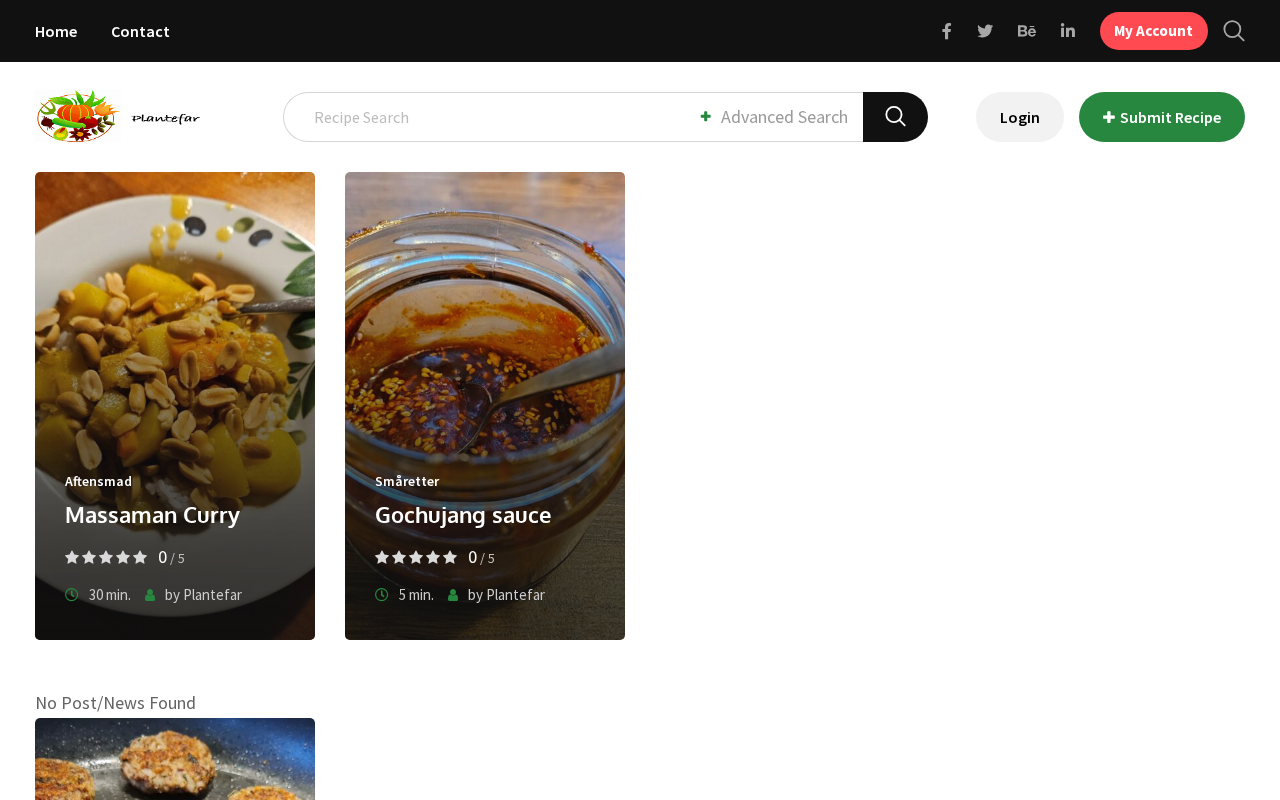Open the Twitter social icon
Viewport: 1280px width, 800px height.
985,31
